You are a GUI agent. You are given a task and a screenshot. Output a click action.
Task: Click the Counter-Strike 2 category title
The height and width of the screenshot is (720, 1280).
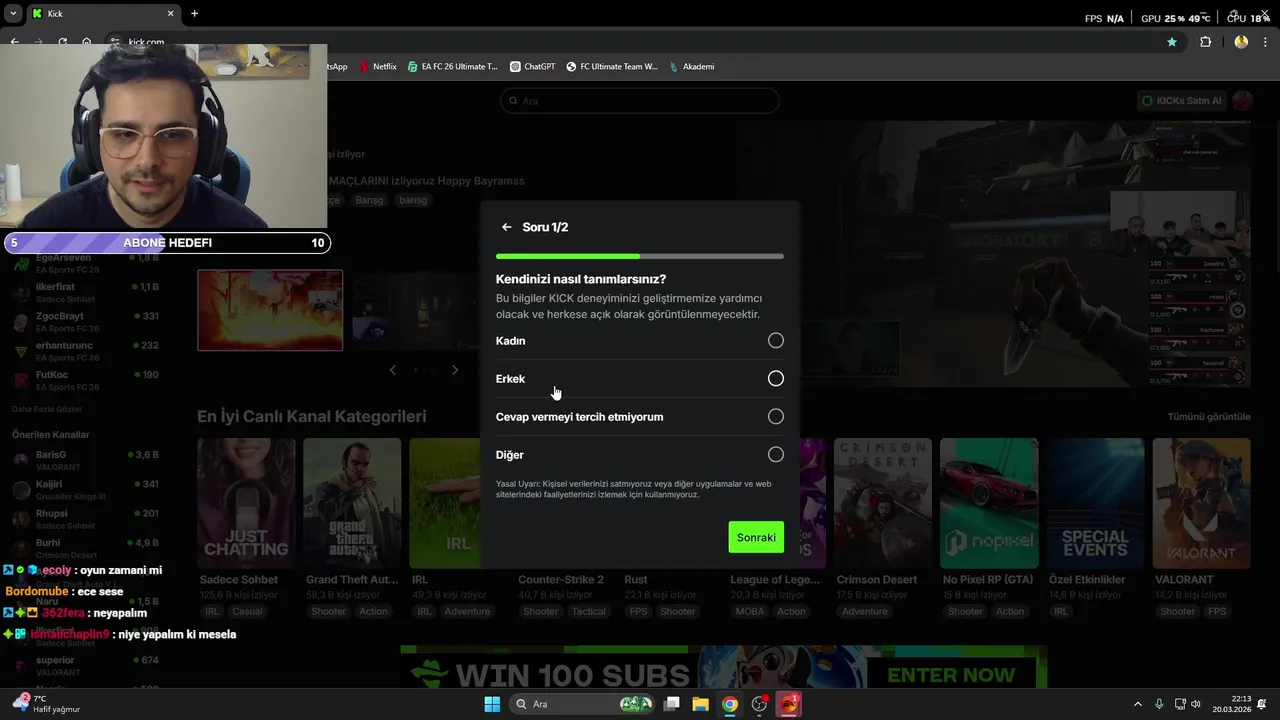[561, 580]
